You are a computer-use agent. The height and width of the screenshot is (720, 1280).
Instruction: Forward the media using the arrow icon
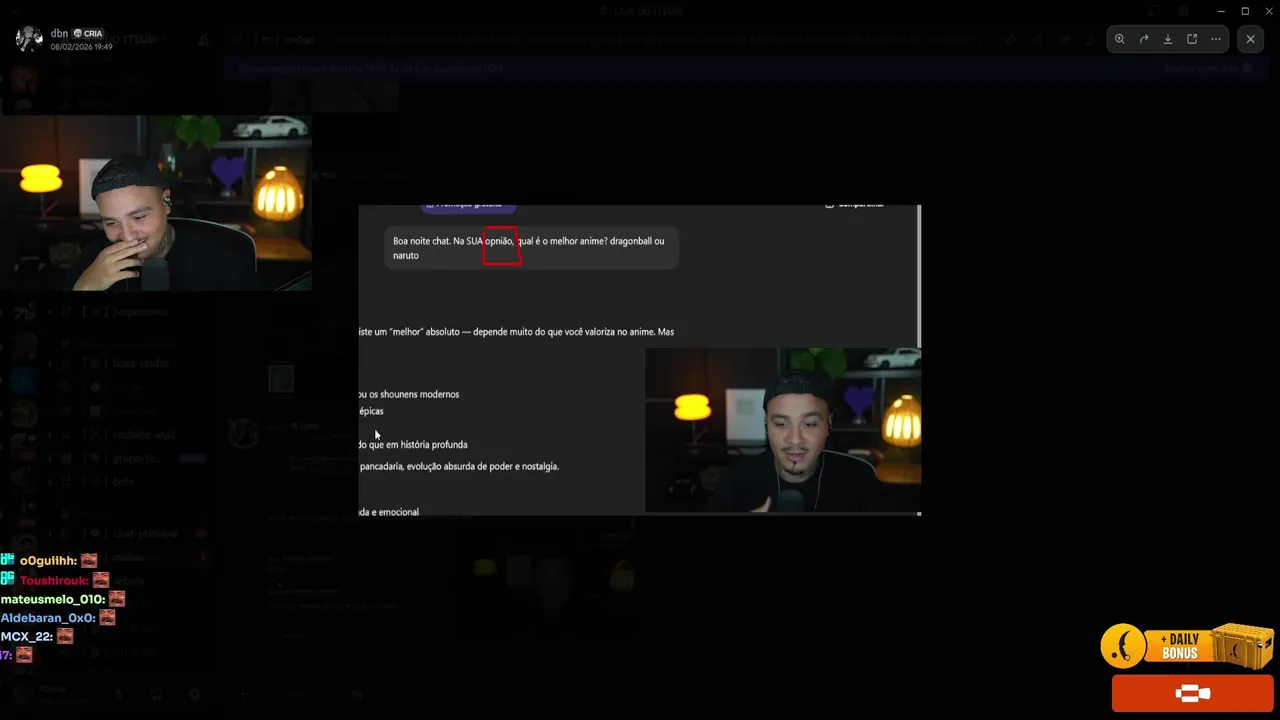coord(1144,39)
